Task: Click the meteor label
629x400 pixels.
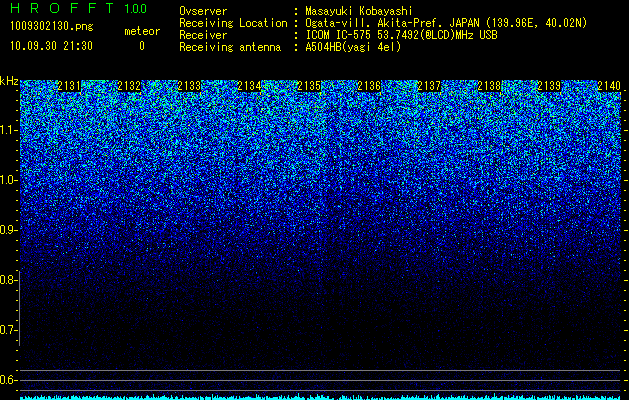Action: (x=142, y=31)
